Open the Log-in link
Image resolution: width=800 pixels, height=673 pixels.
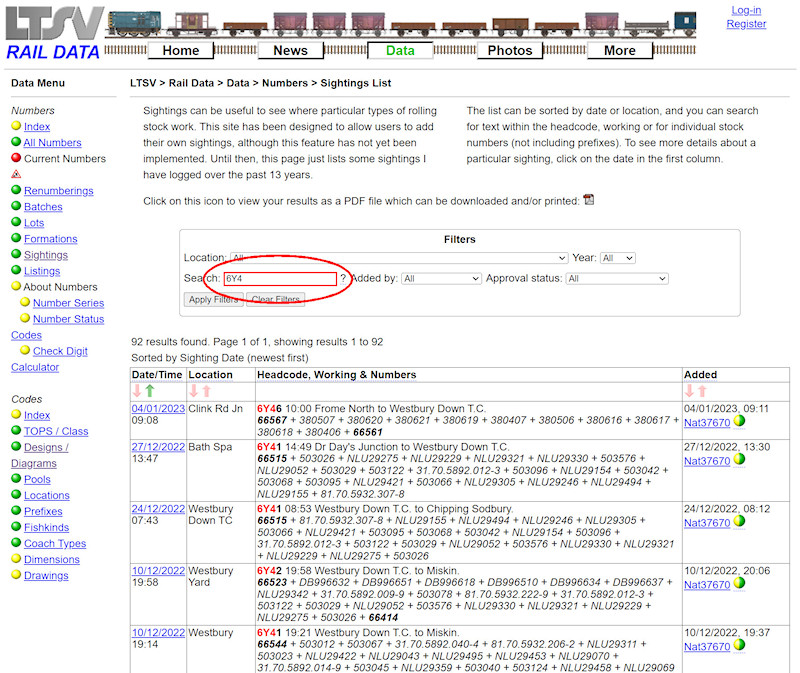pyautogui.click(x=747, y=11)
